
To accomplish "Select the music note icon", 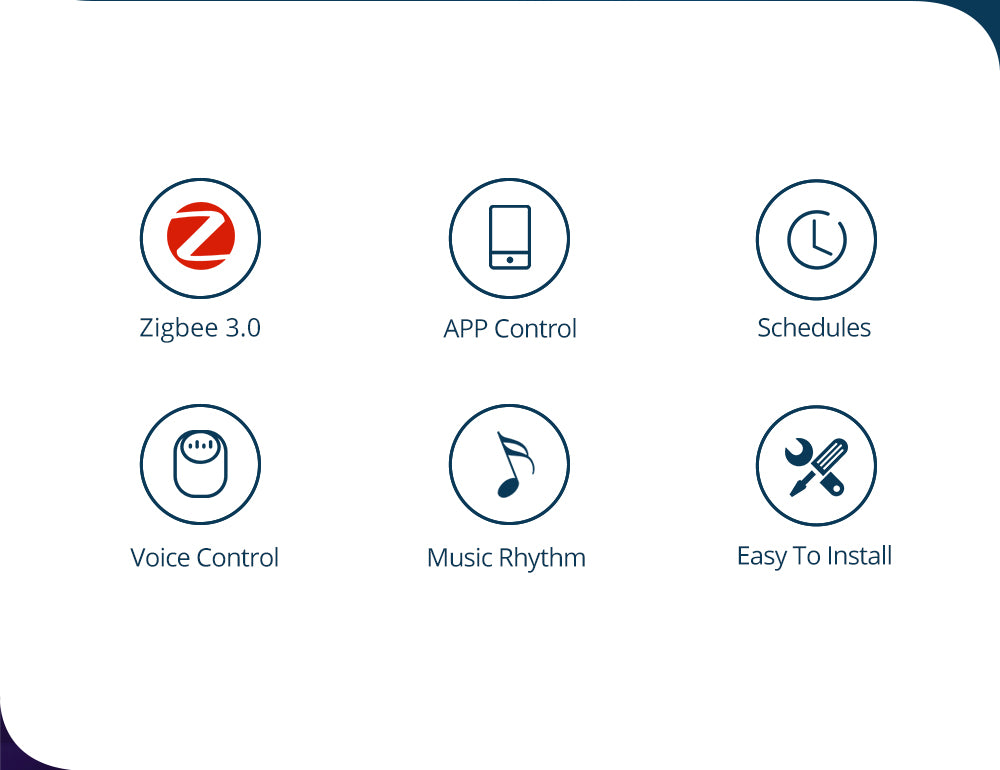I will [x=513, y=464].
